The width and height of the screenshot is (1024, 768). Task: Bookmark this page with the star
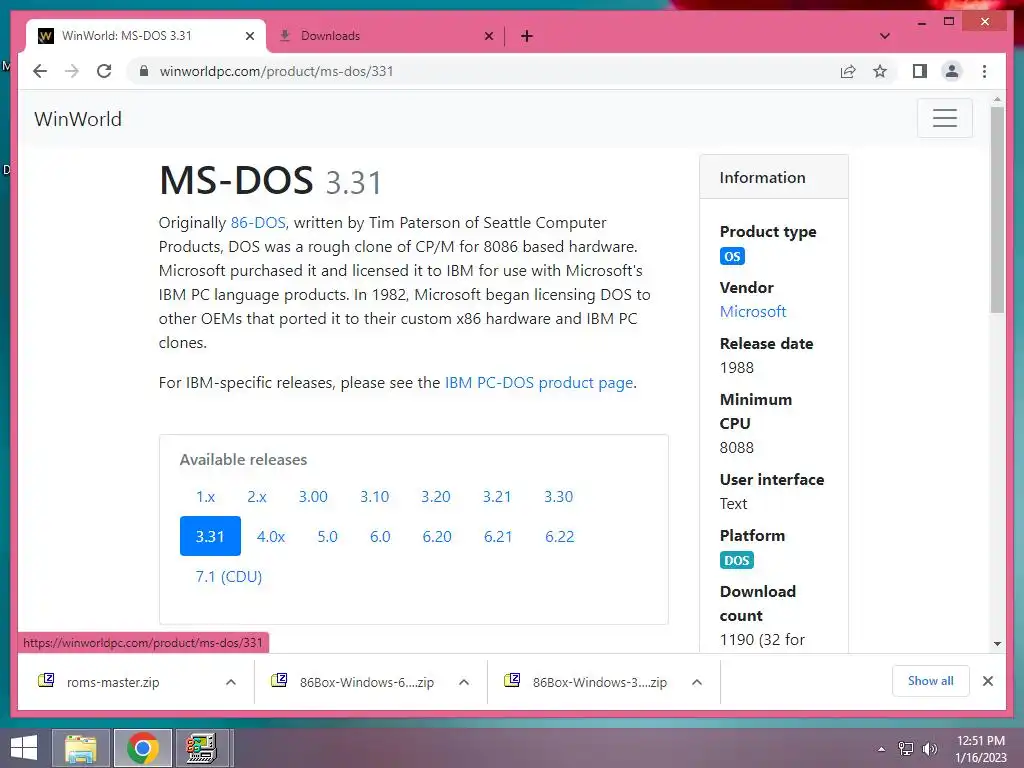(x=880, y=71)
